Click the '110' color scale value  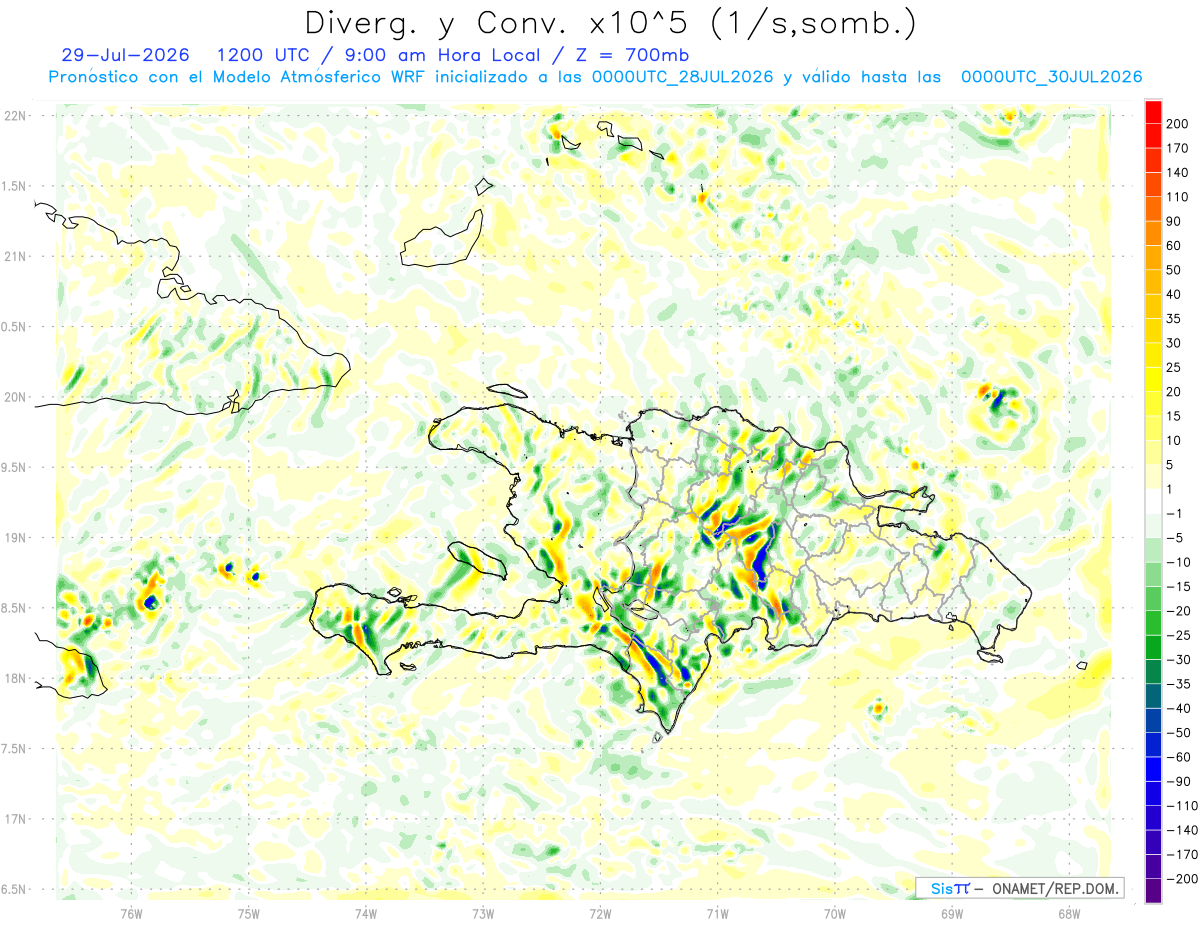(x=1177, y=197)
